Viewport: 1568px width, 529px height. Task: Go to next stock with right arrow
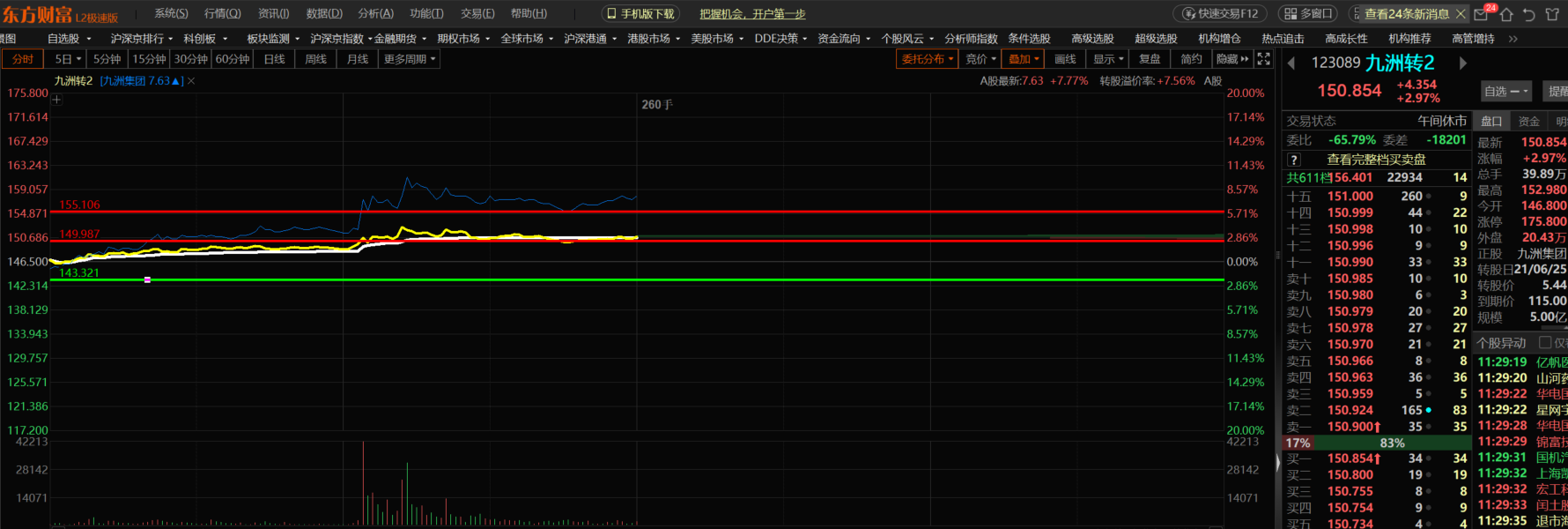point(1462,63)
